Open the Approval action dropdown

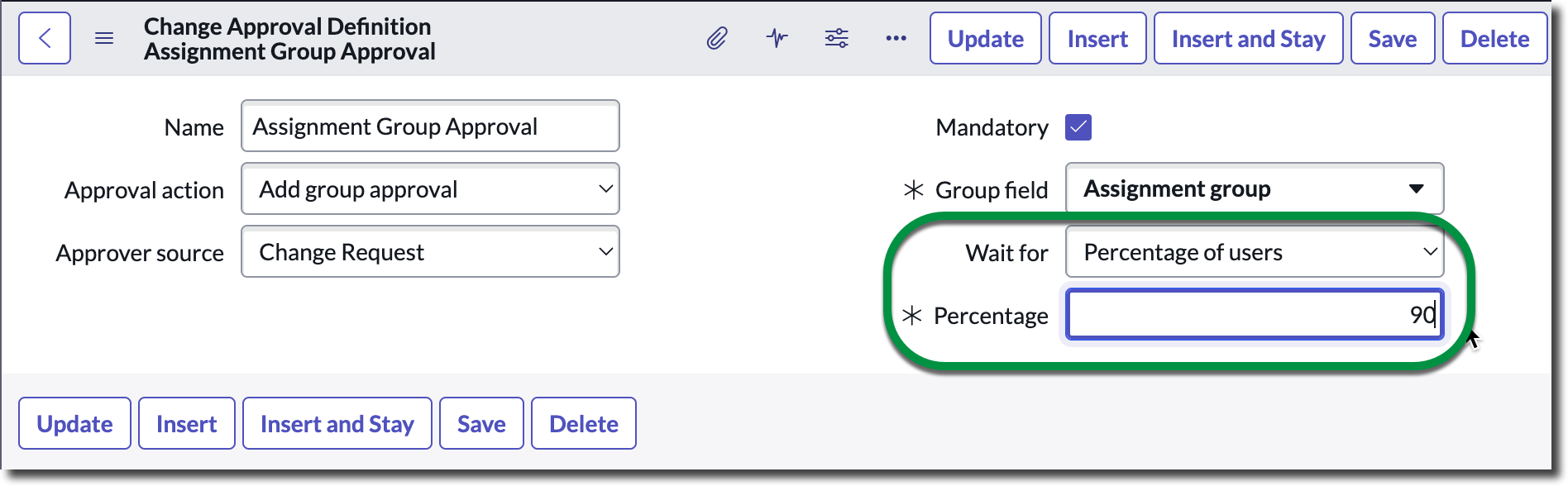429,188
